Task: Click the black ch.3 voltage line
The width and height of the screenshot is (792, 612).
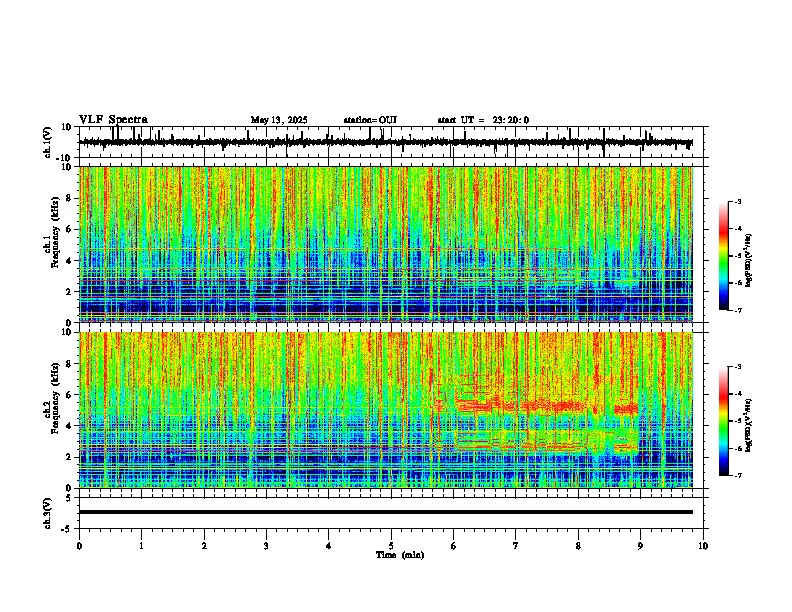Action: click(x=385, y=512)
